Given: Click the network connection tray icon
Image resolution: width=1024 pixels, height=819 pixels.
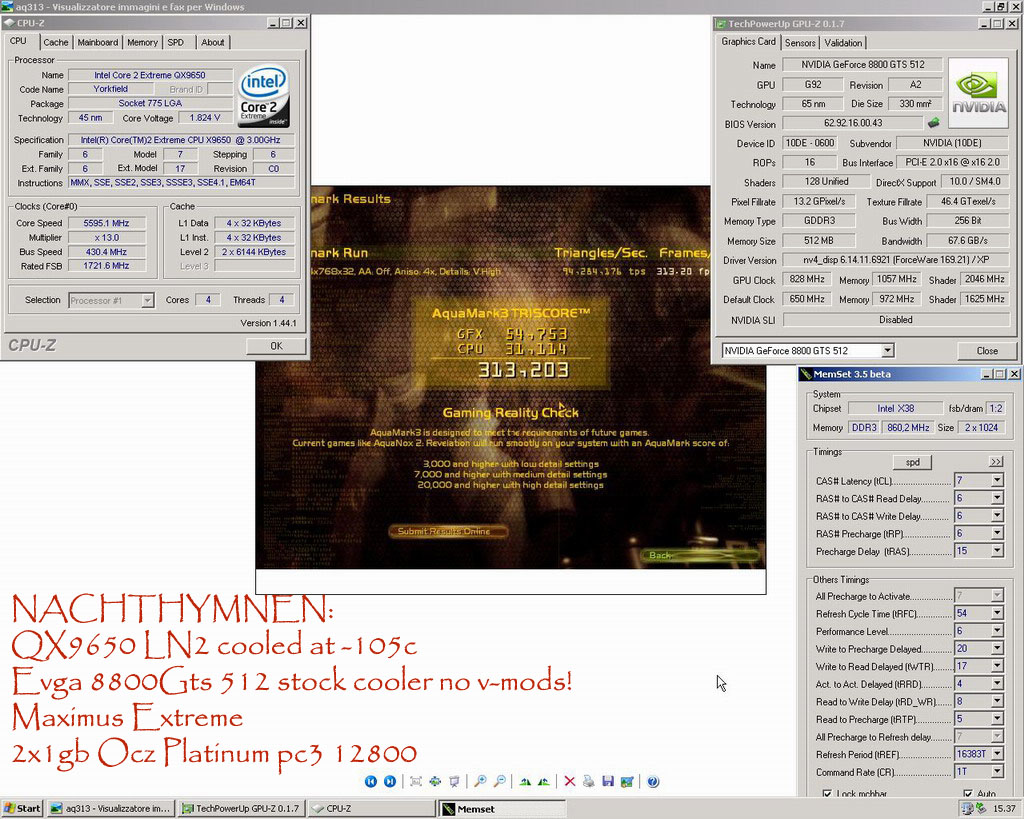Looking at the screenshot, I should click(x=967, y=809).
